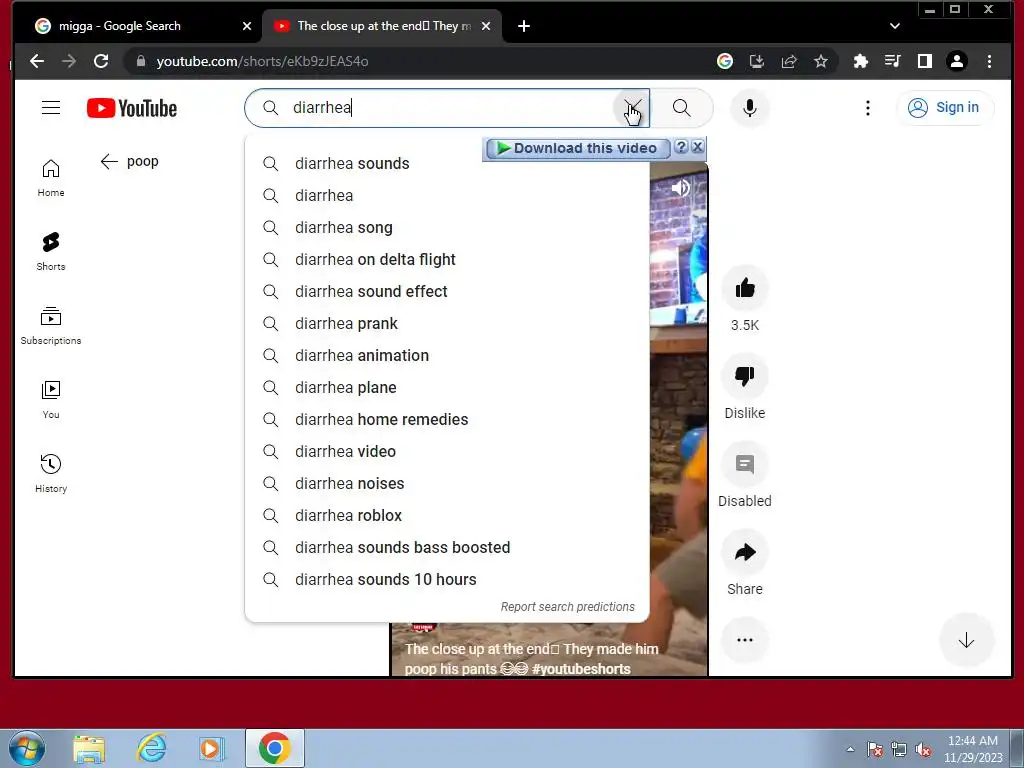This screenshot has width=1024, height=768.
Task: Open Chrome three-dot main menu
Action: 989,61
